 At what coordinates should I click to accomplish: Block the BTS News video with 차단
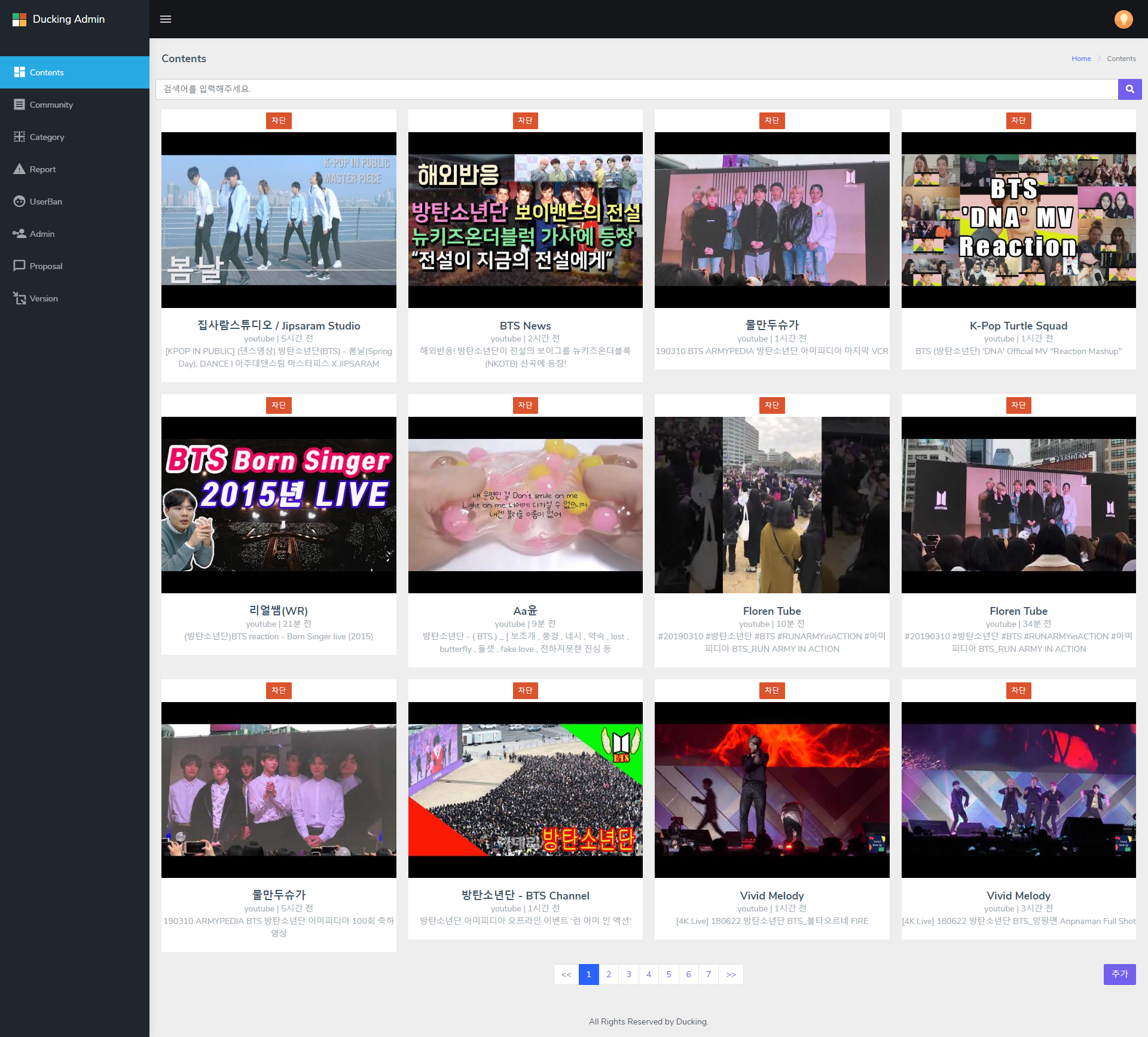[525, 121]
